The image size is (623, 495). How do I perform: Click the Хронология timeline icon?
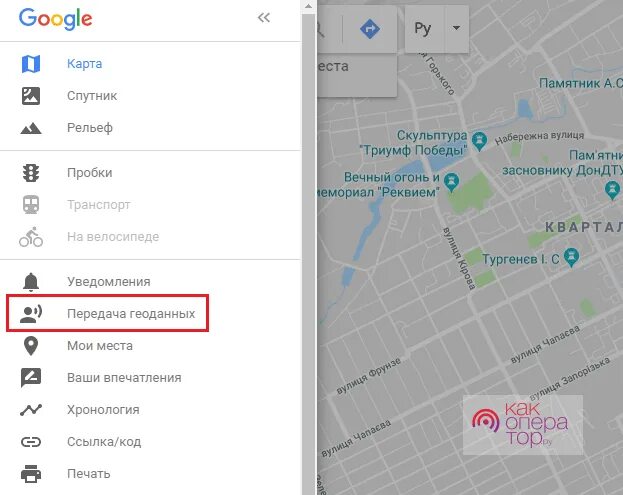[x=31, y=410]
